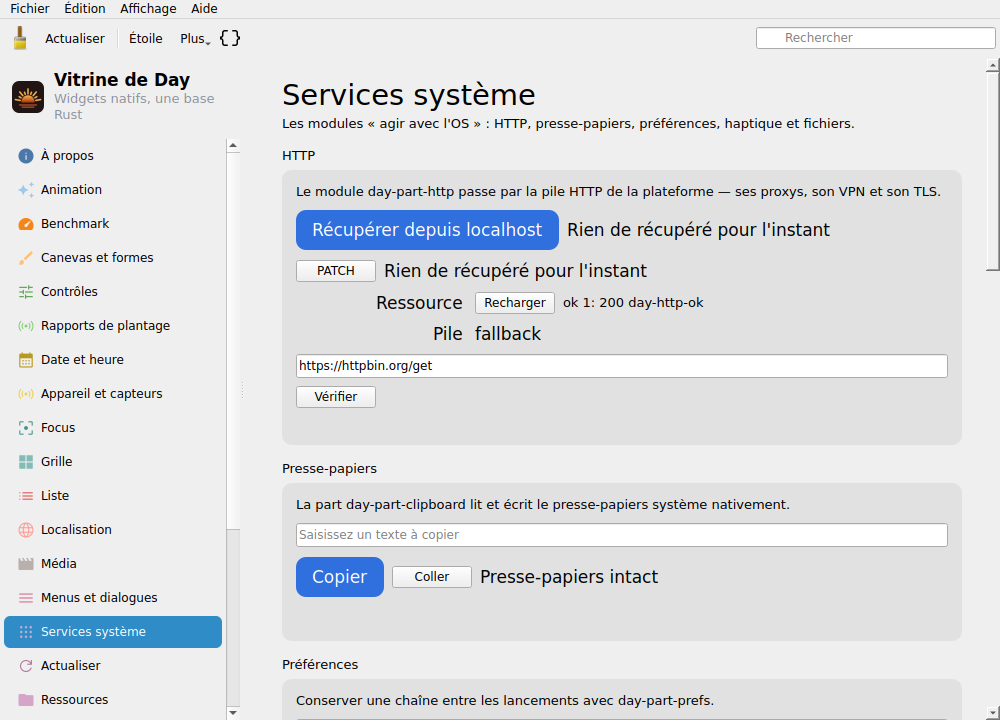This screenshot has width=1000, height=720.
Task: Open the Édition menu
Action: pos(85,8)
